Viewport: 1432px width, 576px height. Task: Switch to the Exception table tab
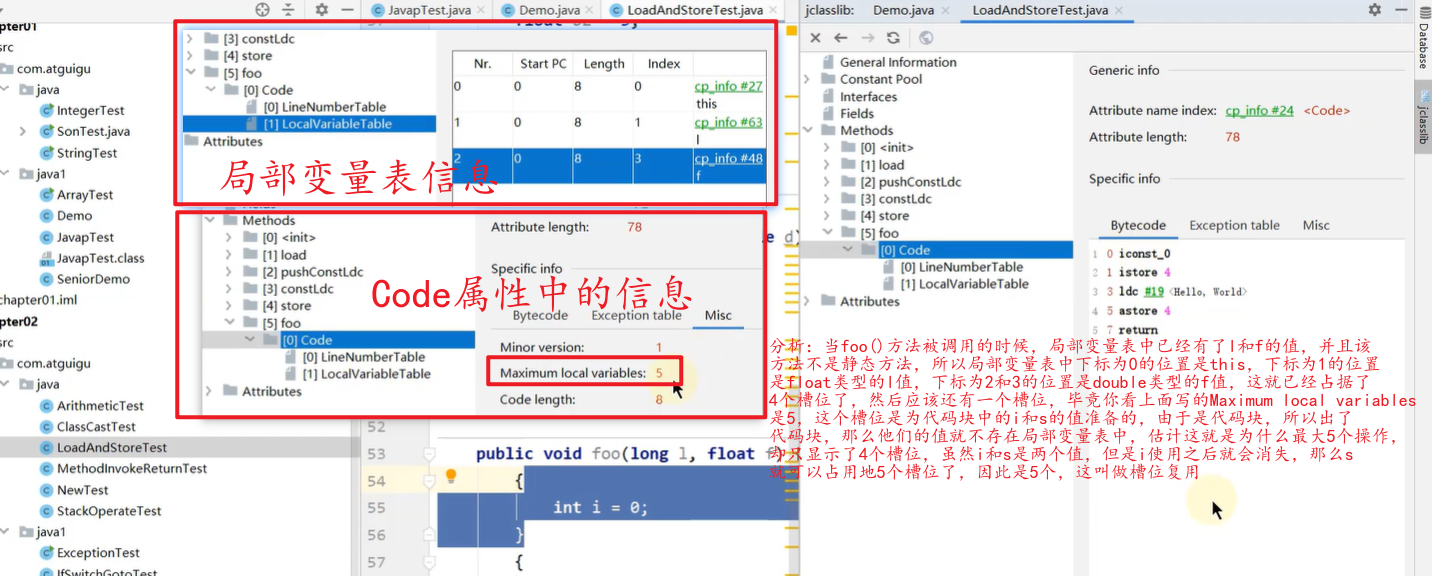click(x=1234, y=225)
